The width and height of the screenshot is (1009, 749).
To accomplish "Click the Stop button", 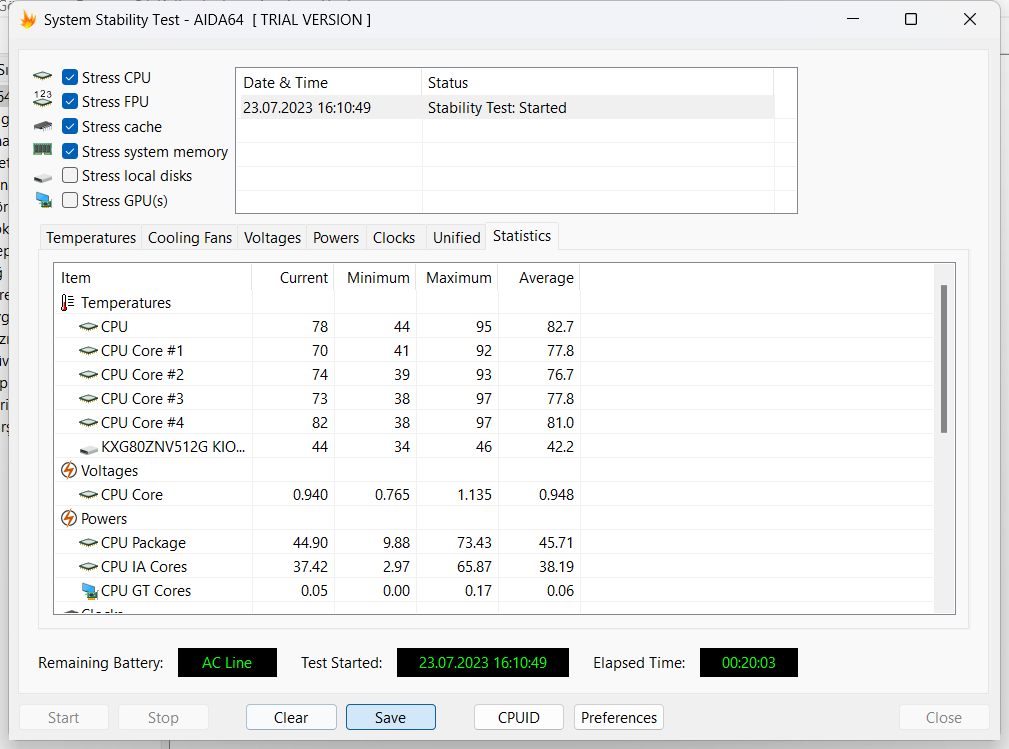I will click(163, 717).
